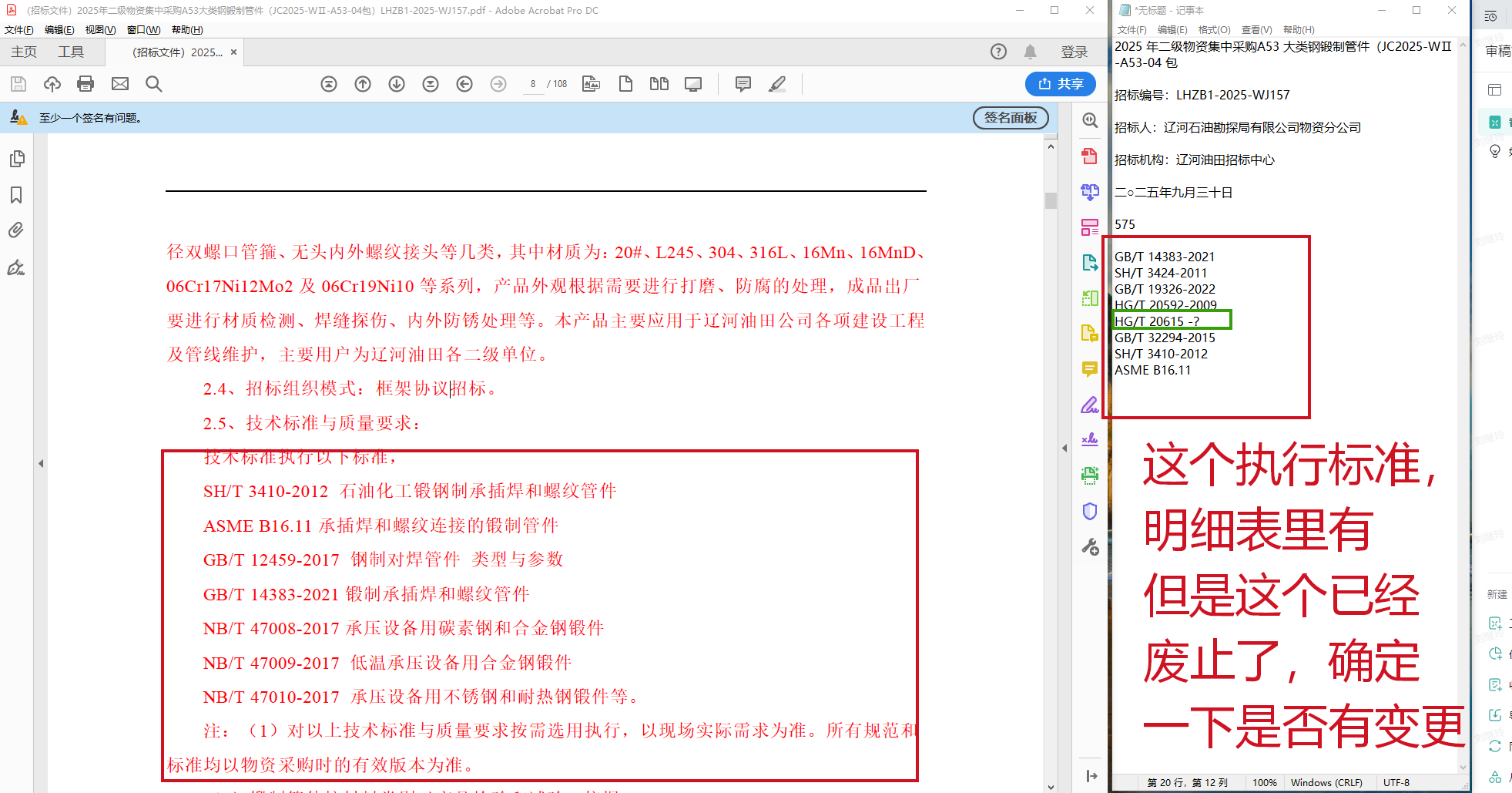Send the file by email
Screen dimensions: 1512x793
(x=120, y=84)
